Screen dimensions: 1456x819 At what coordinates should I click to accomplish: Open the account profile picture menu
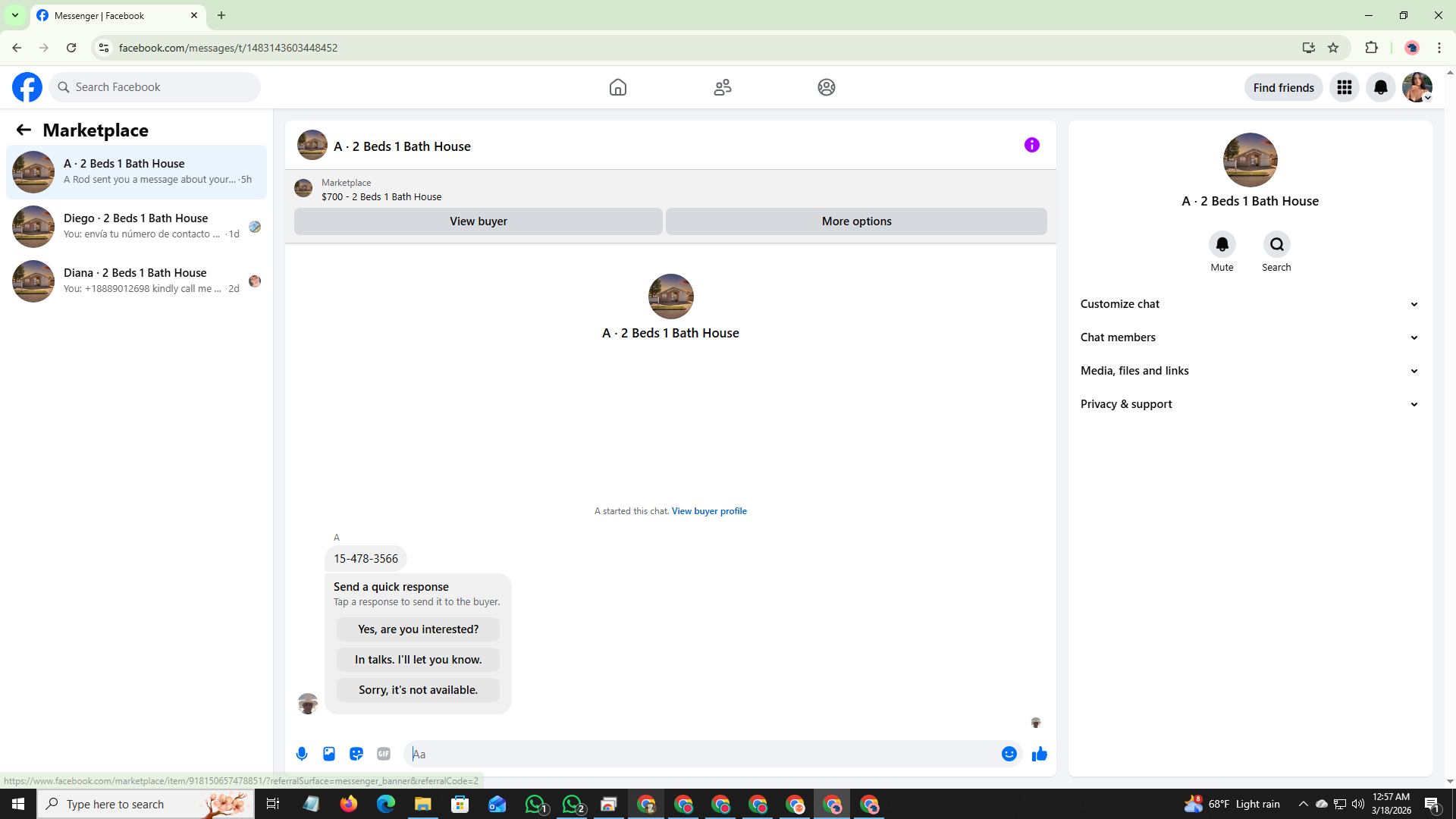(x=1417, y=87)
